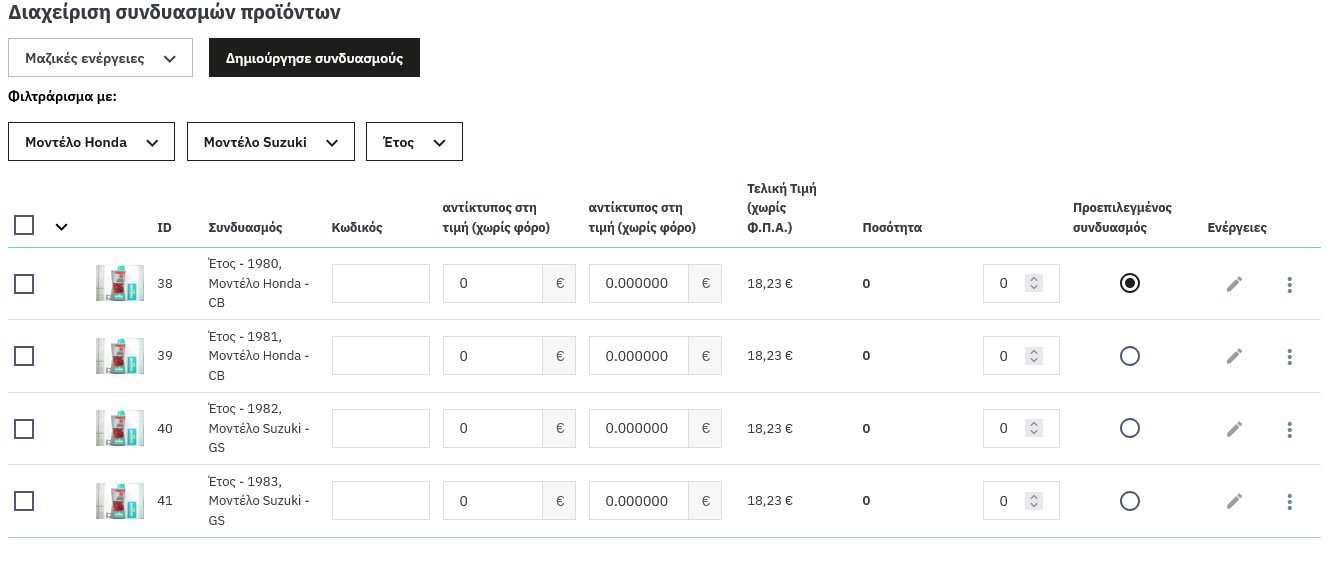The width and height of the screenshot is (1337, 572).
Task: Click edit pencil icon for combination 41
Action: [1234, 501]
